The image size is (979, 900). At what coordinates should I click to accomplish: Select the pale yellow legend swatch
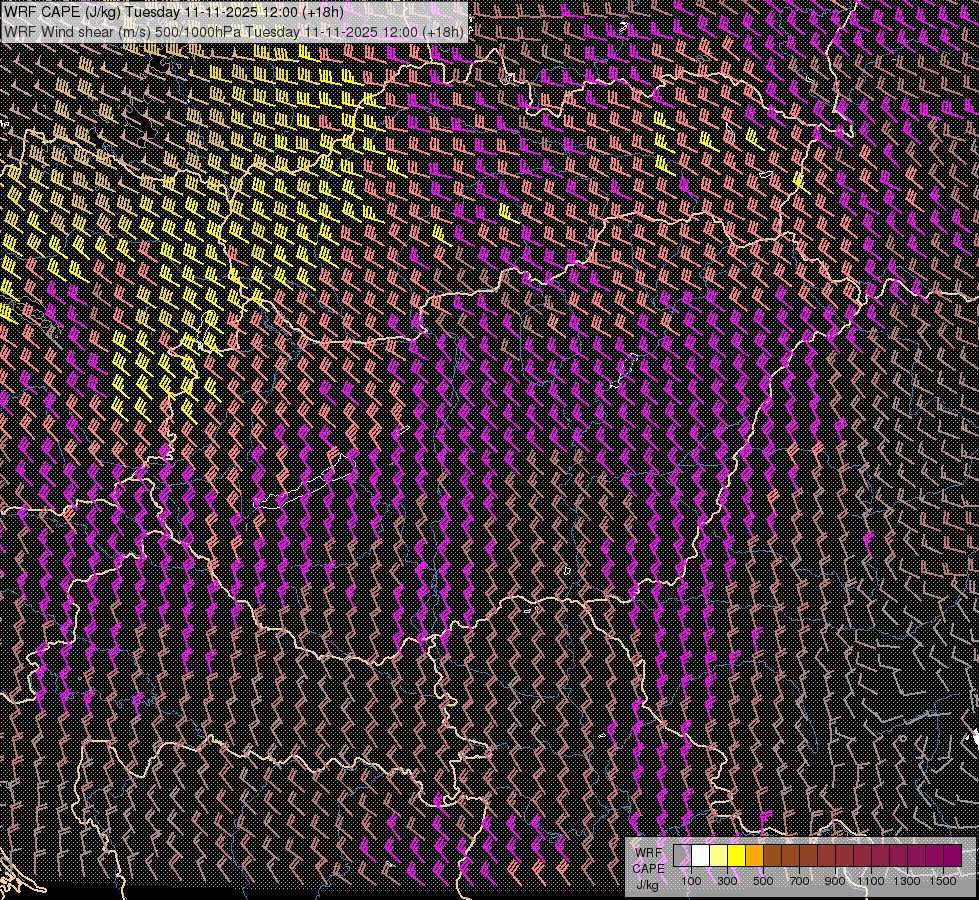pos(719,855)
